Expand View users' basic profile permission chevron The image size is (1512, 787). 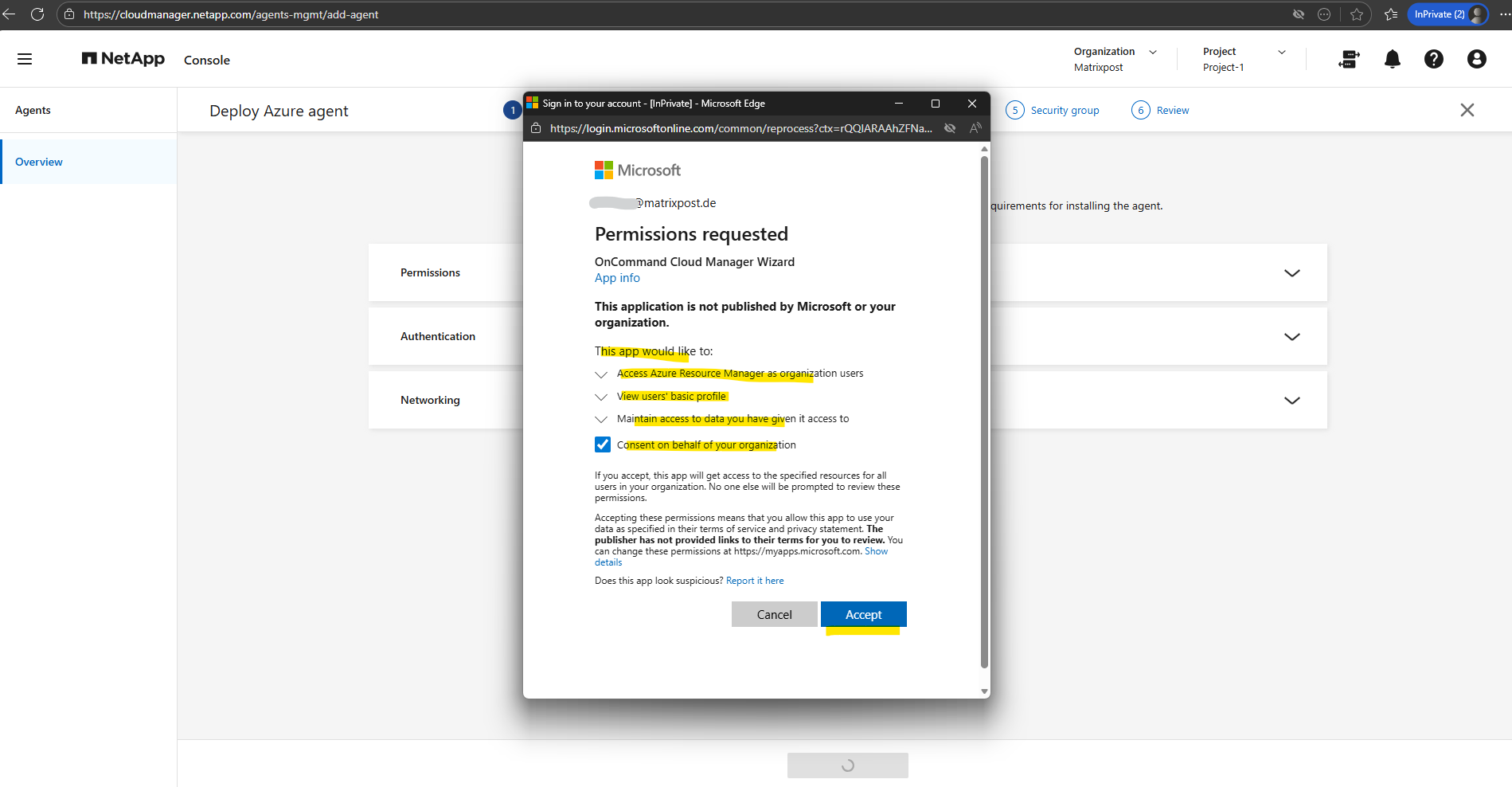[601, 397]
